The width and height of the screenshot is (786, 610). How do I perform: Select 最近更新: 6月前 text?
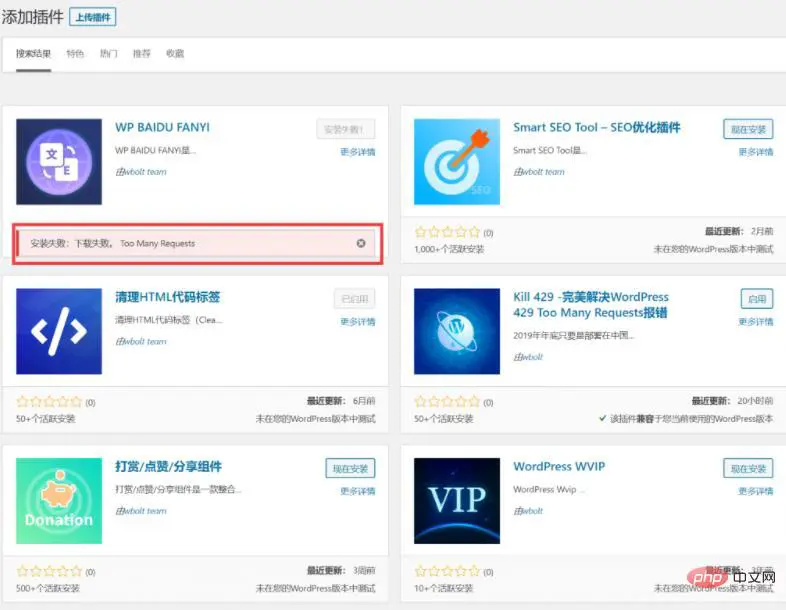tap(341, 400)
